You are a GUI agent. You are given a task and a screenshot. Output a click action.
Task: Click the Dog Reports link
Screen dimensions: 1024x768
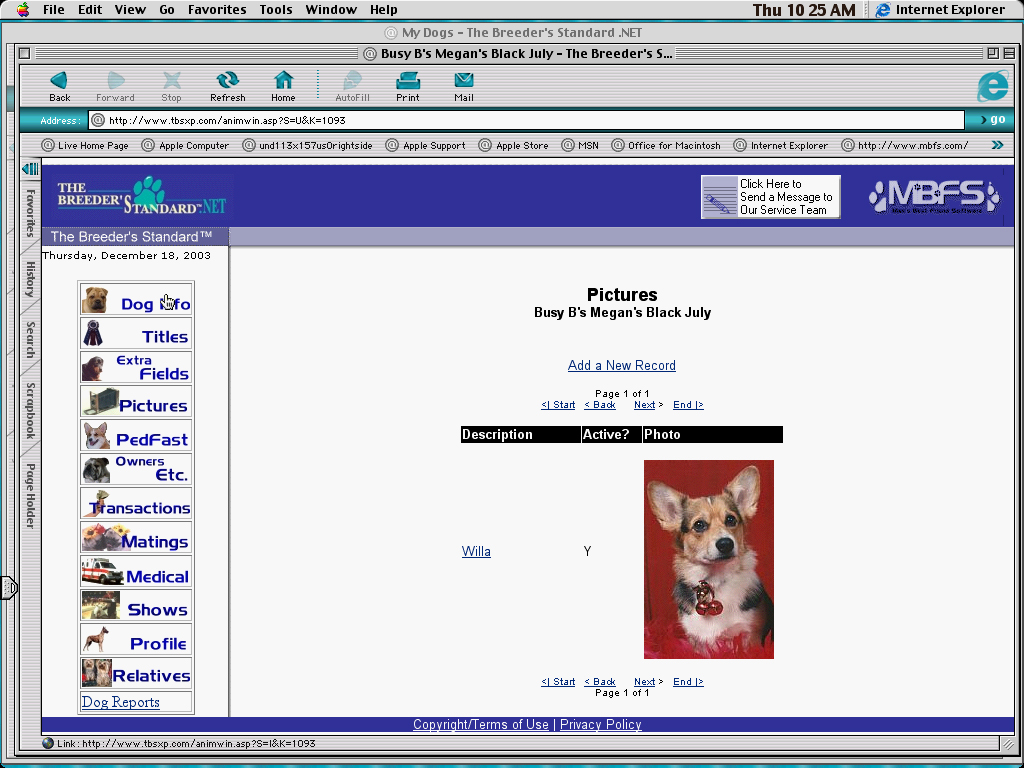tap(120, 702)
